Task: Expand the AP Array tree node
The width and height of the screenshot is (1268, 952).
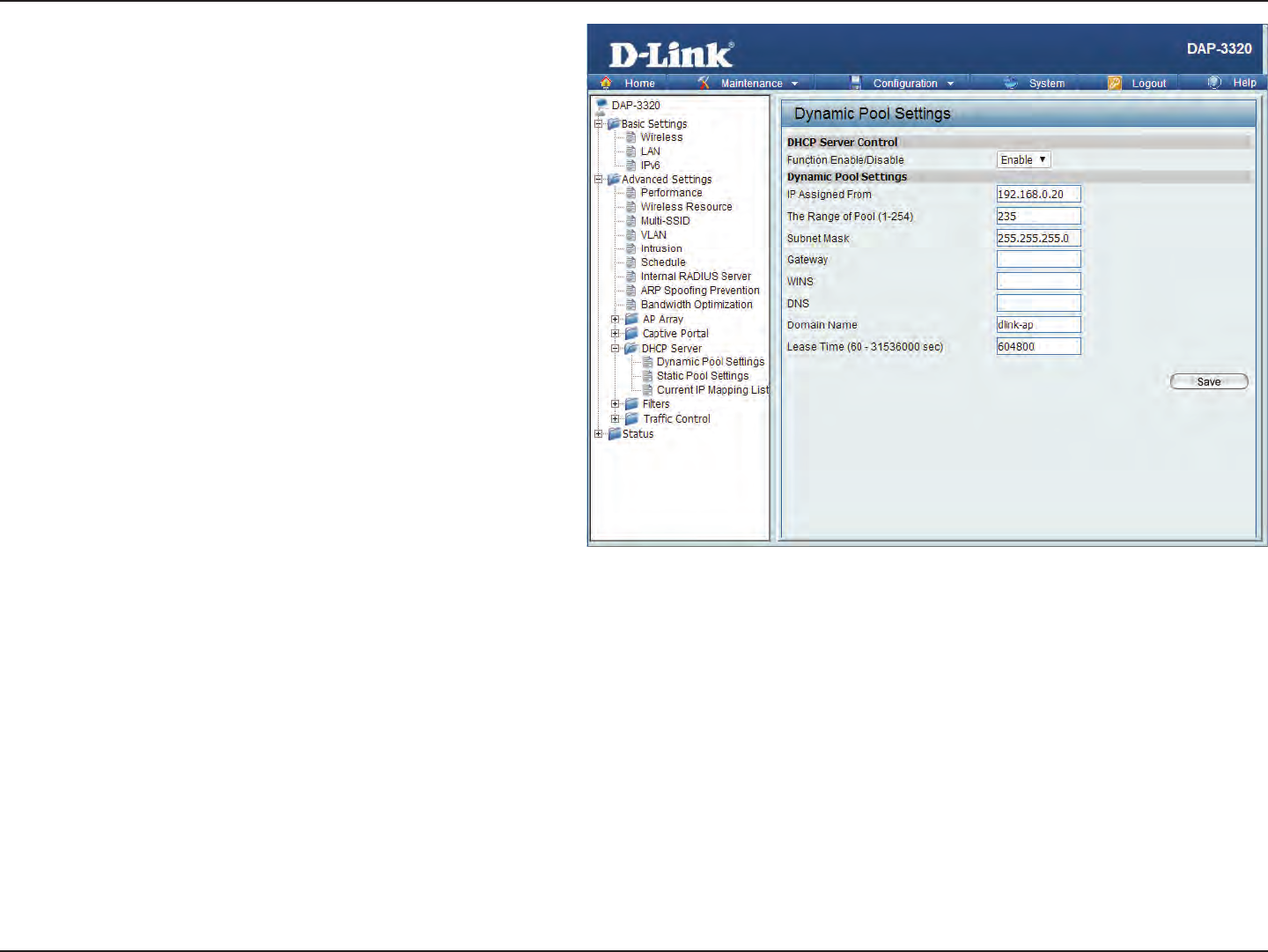Action: [x=615, y=319]
